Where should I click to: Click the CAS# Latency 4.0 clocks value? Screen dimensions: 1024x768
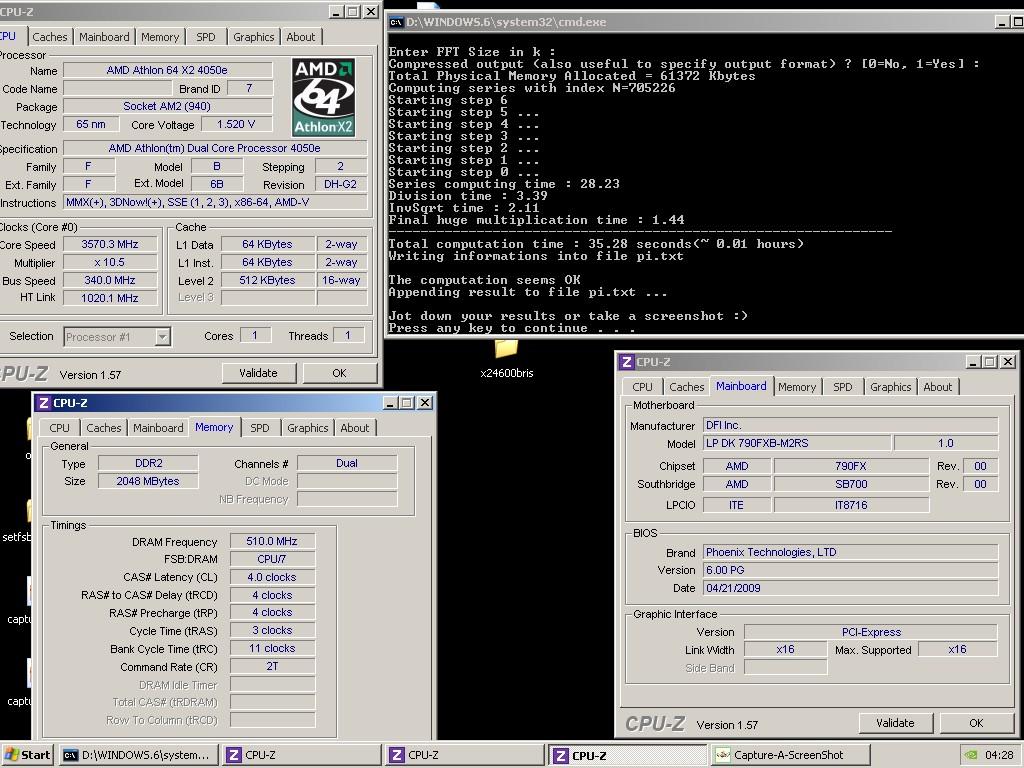tap(272, 577)
